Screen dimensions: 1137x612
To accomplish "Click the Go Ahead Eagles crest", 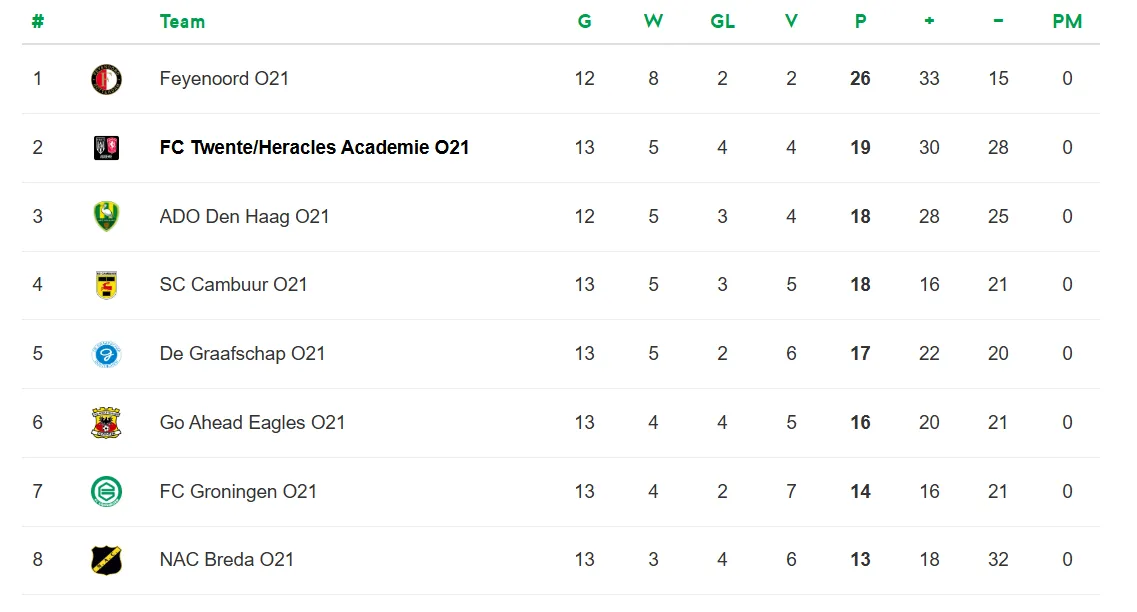I will 106,423.
